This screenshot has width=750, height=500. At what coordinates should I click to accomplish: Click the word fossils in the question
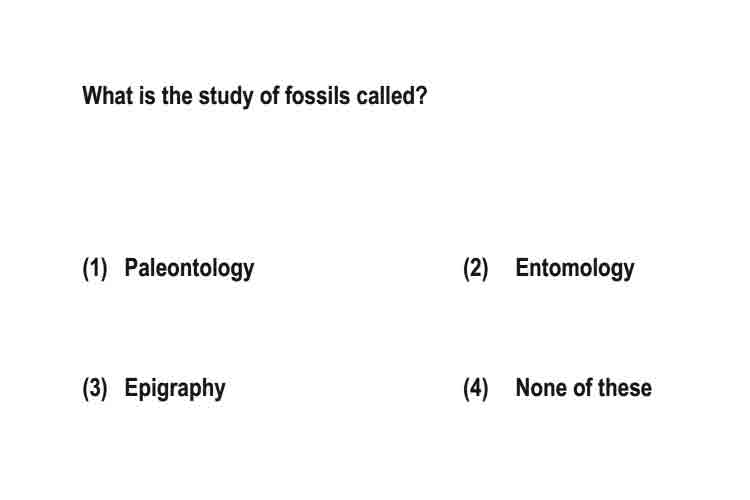pos(317,95)
